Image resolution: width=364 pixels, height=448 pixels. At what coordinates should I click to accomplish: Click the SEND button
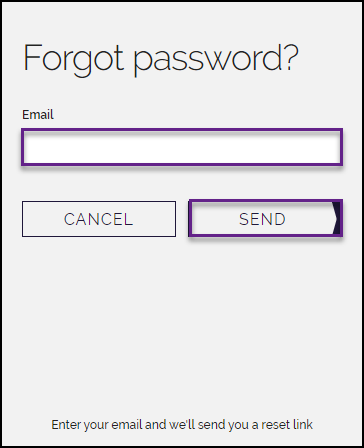(265, 218)
